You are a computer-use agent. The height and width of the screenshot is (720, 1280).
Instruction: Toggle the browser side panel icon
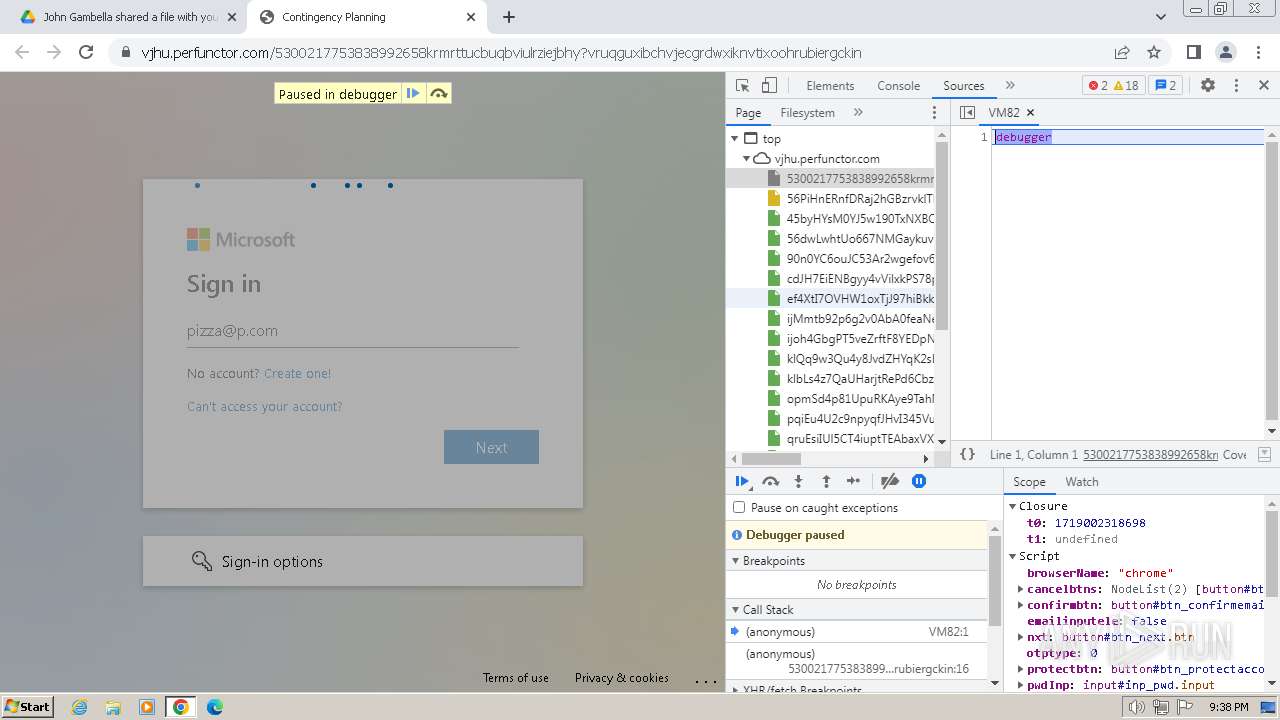tap(1194, 52)
